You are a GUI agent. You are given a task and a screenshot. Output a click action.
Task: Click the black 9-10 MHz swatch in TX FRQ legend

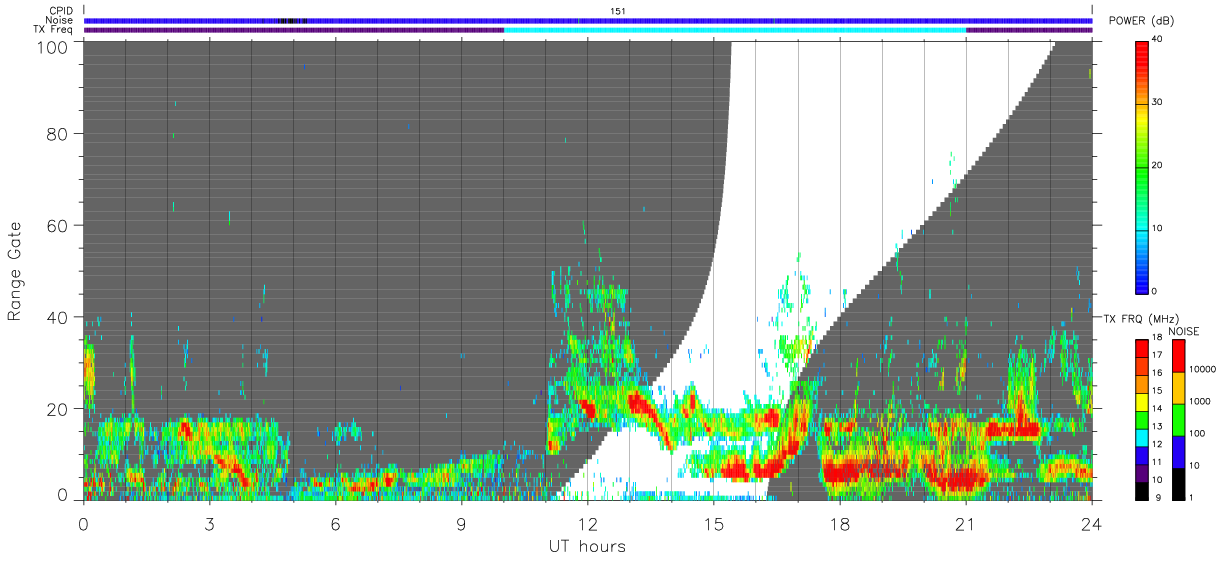[x=1142, y=491]
